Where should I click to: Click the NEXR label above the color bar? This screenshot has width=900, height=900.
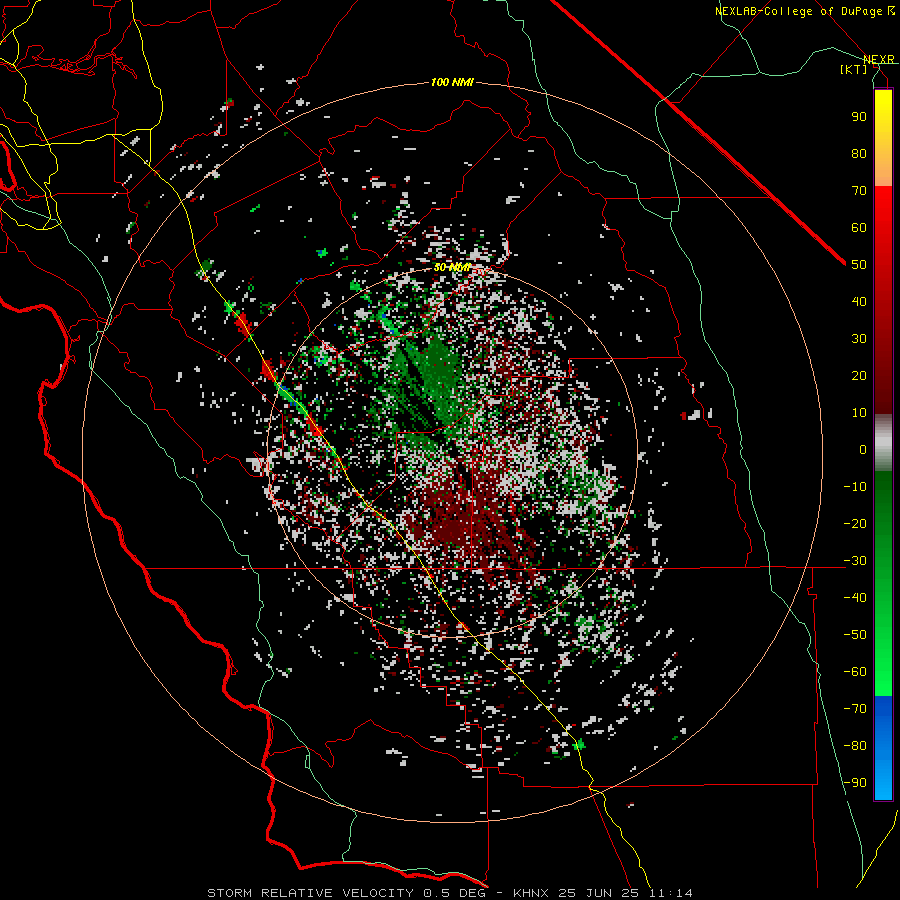click(879, 59)
